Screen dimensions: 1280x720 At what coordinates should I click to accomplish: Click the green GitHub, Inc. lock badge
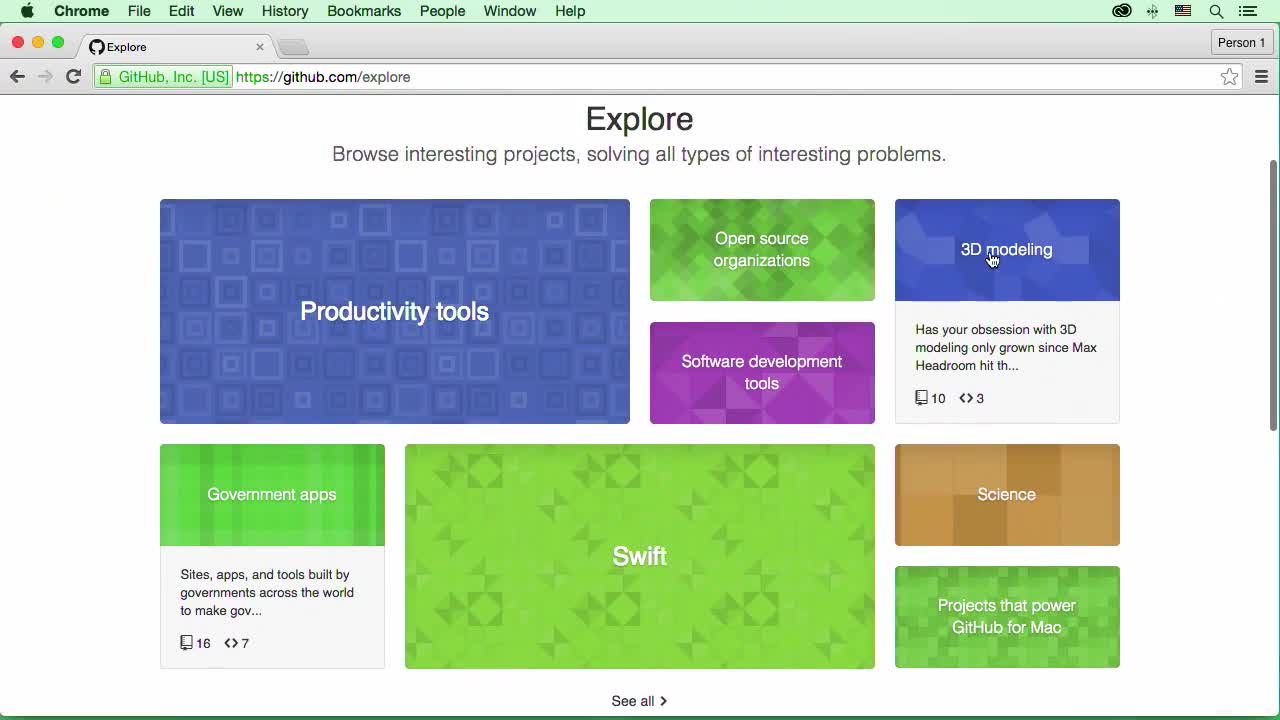pyautogui.click(x=163, y=76)
